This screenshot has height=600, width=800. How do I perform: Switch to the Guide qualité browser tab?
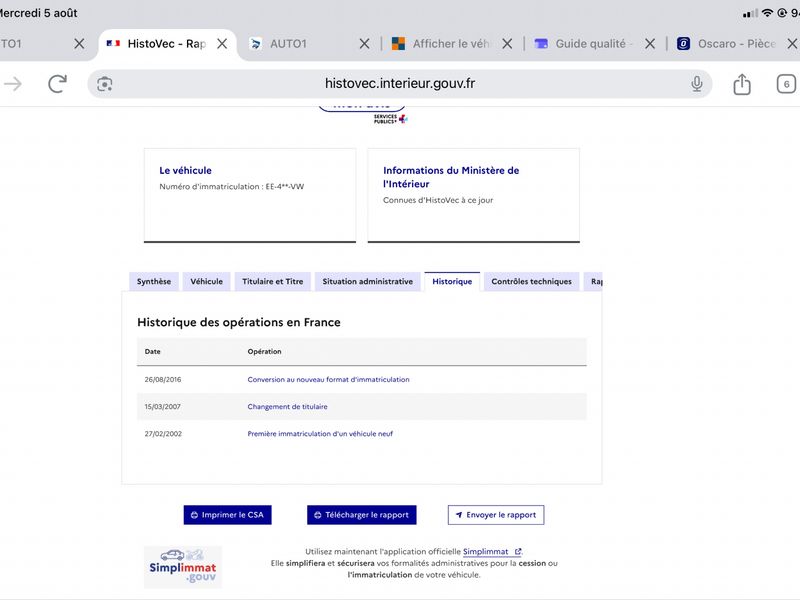pyautogui.click(x=584, y=44)
